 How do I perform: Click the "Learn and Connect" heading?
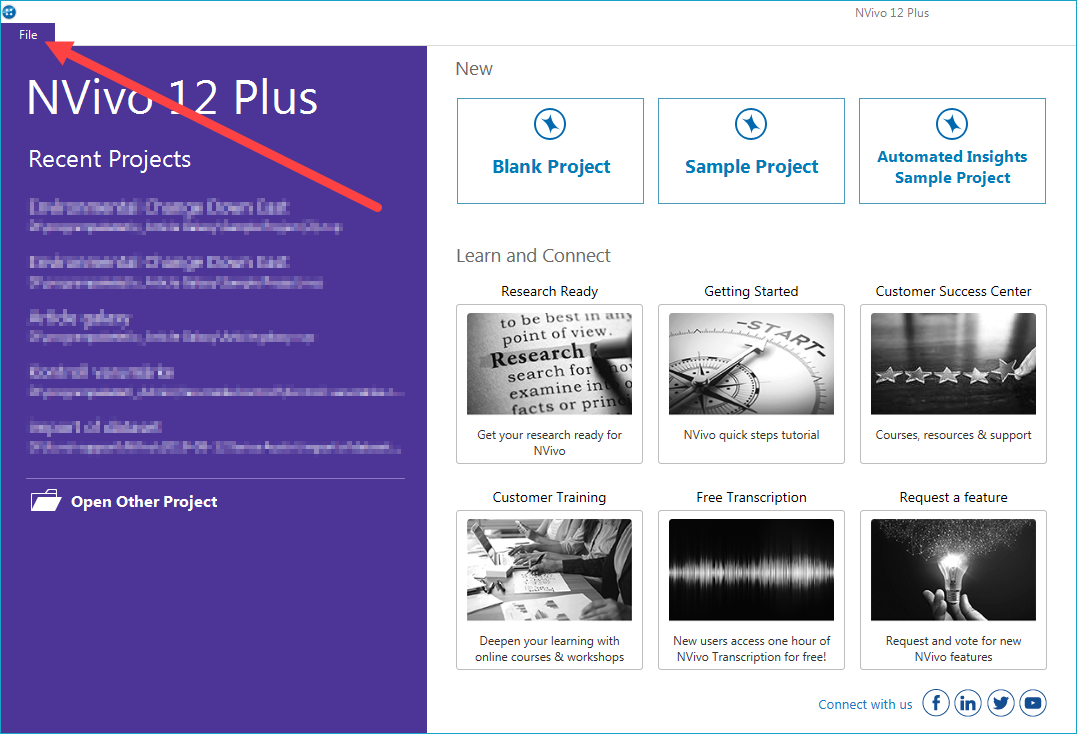pos(533,255)
